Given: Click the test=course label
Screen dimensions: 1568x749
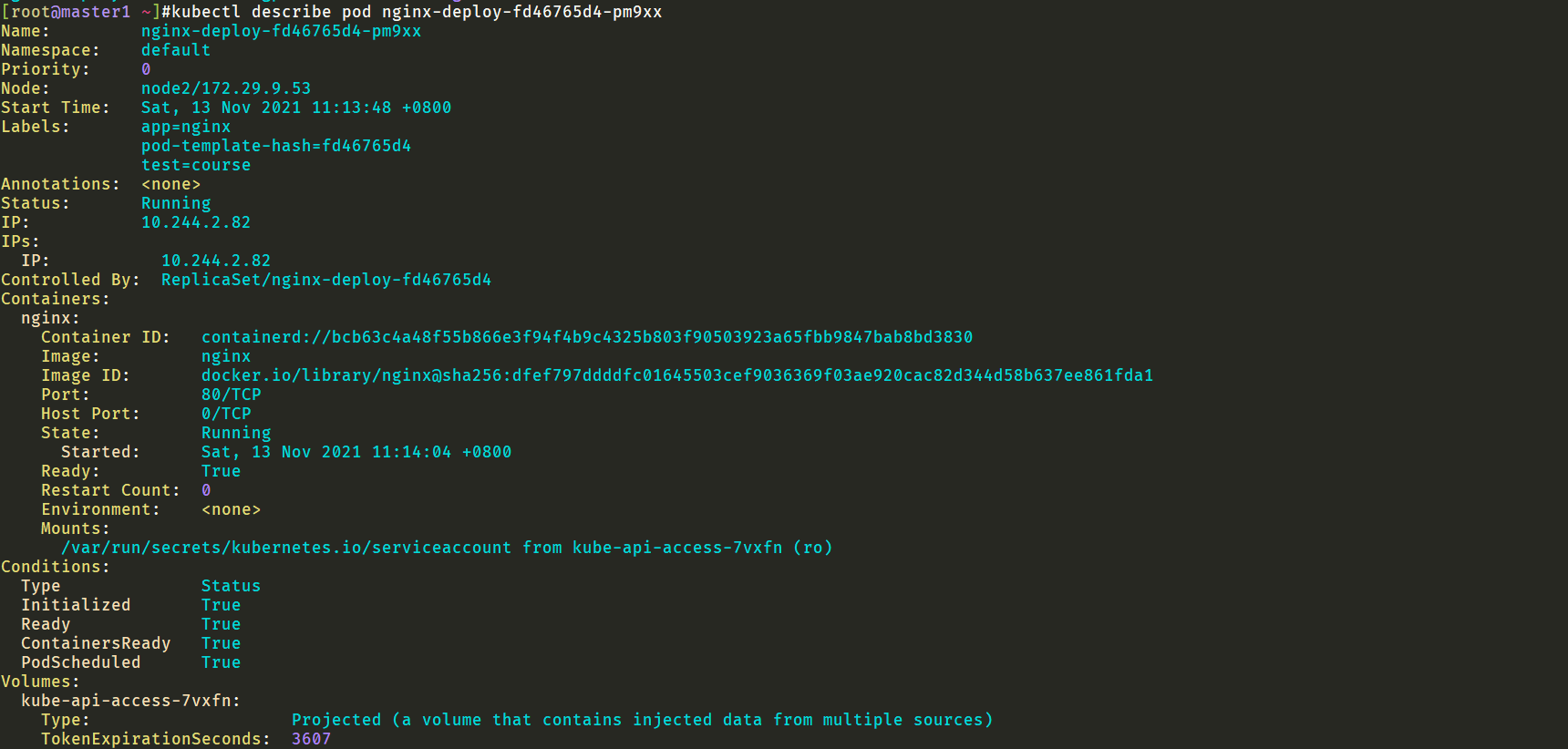Looking at the screenshot, I should (x=196, y=165).
